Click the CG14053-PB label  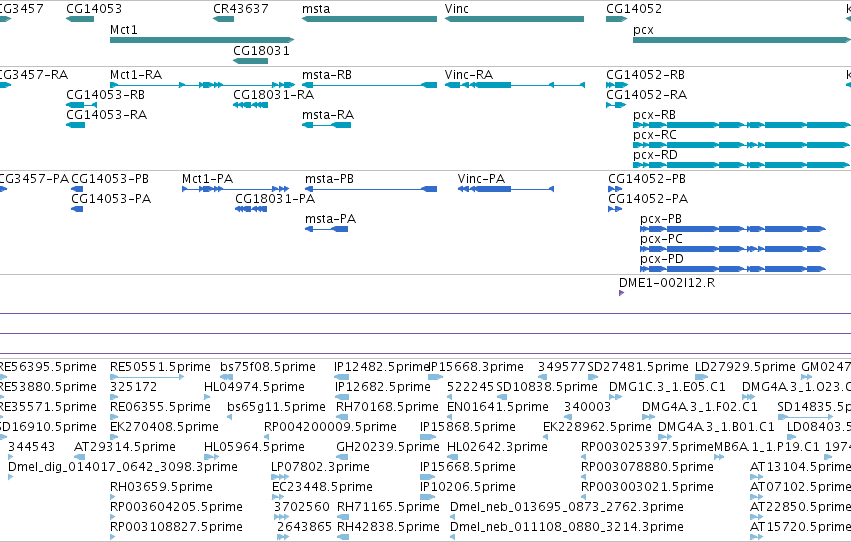pos(110,178)
